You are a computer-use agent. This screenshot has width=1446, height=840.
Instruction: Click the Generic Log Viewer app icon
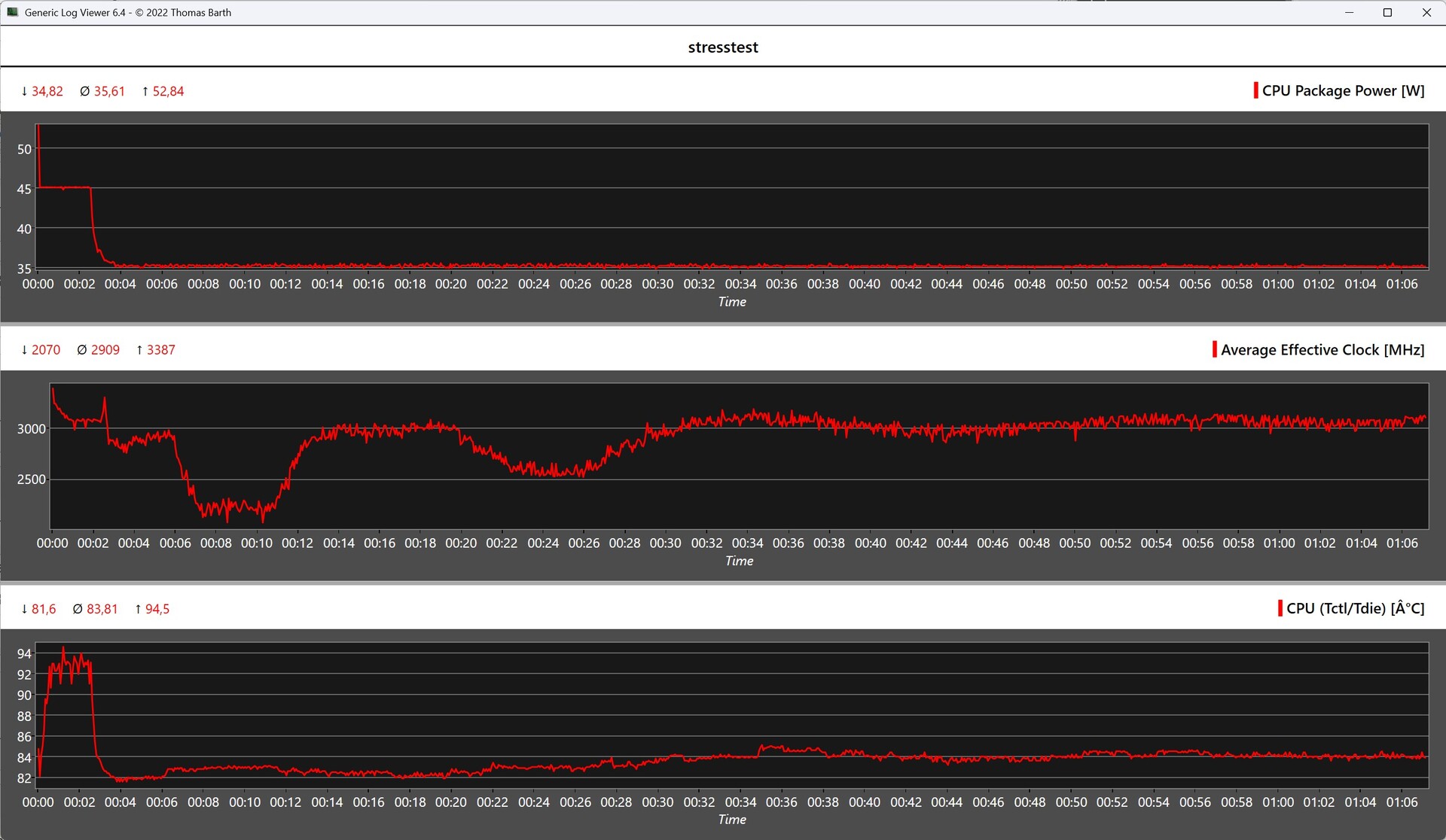(x=12, y=12)
